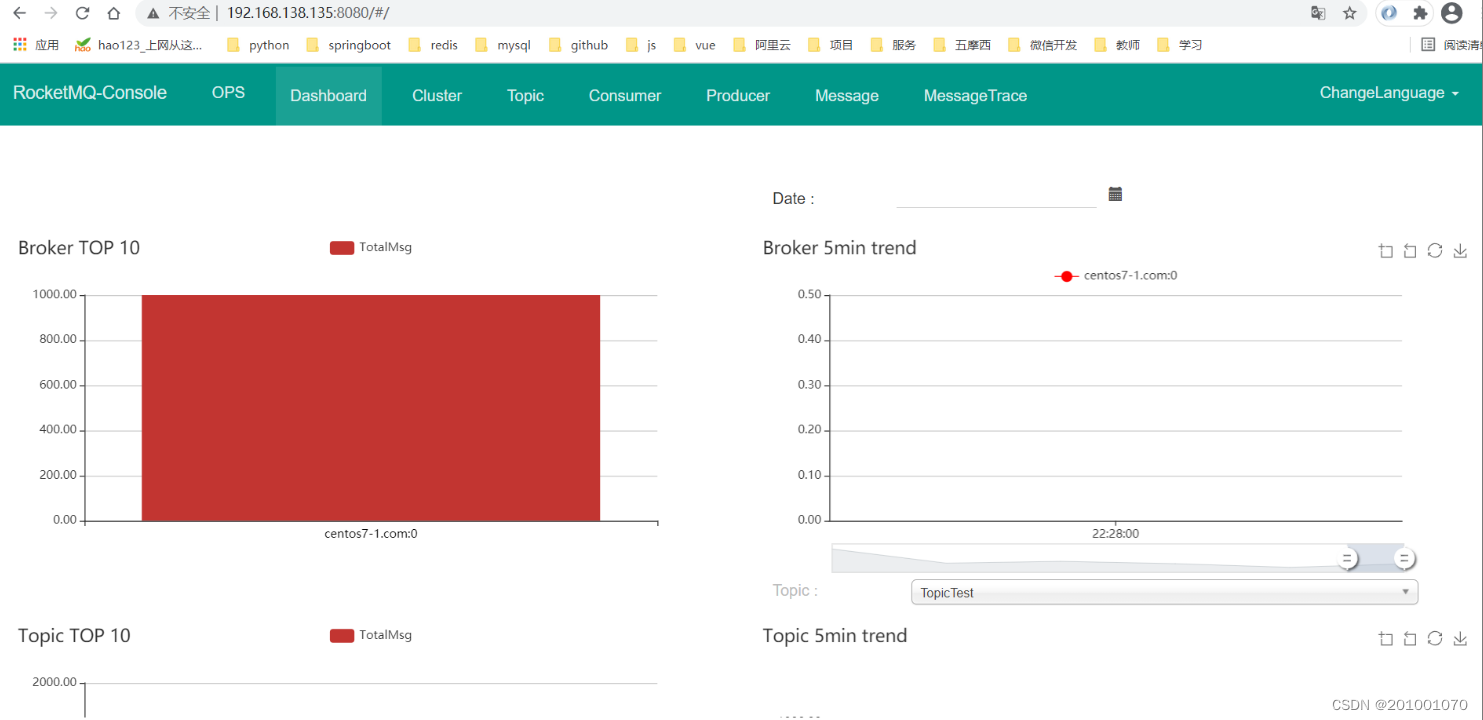Open the 服务 bookmark folder
The width and height of the screenshot is (1483, 720).
[x=894, y=45]
